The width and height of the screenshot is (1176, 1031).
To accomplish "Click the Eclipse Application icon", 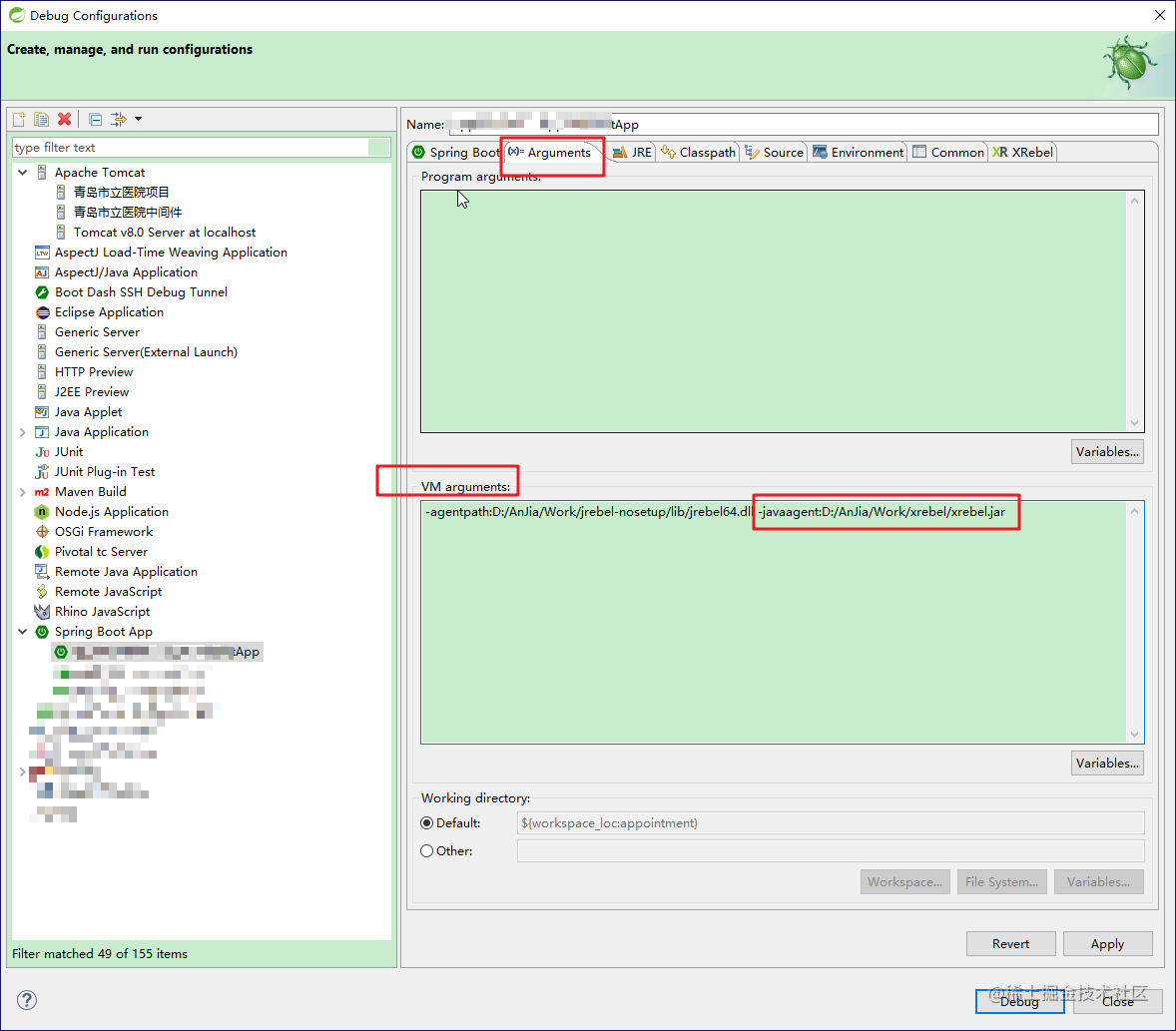I will coord(42,312).
